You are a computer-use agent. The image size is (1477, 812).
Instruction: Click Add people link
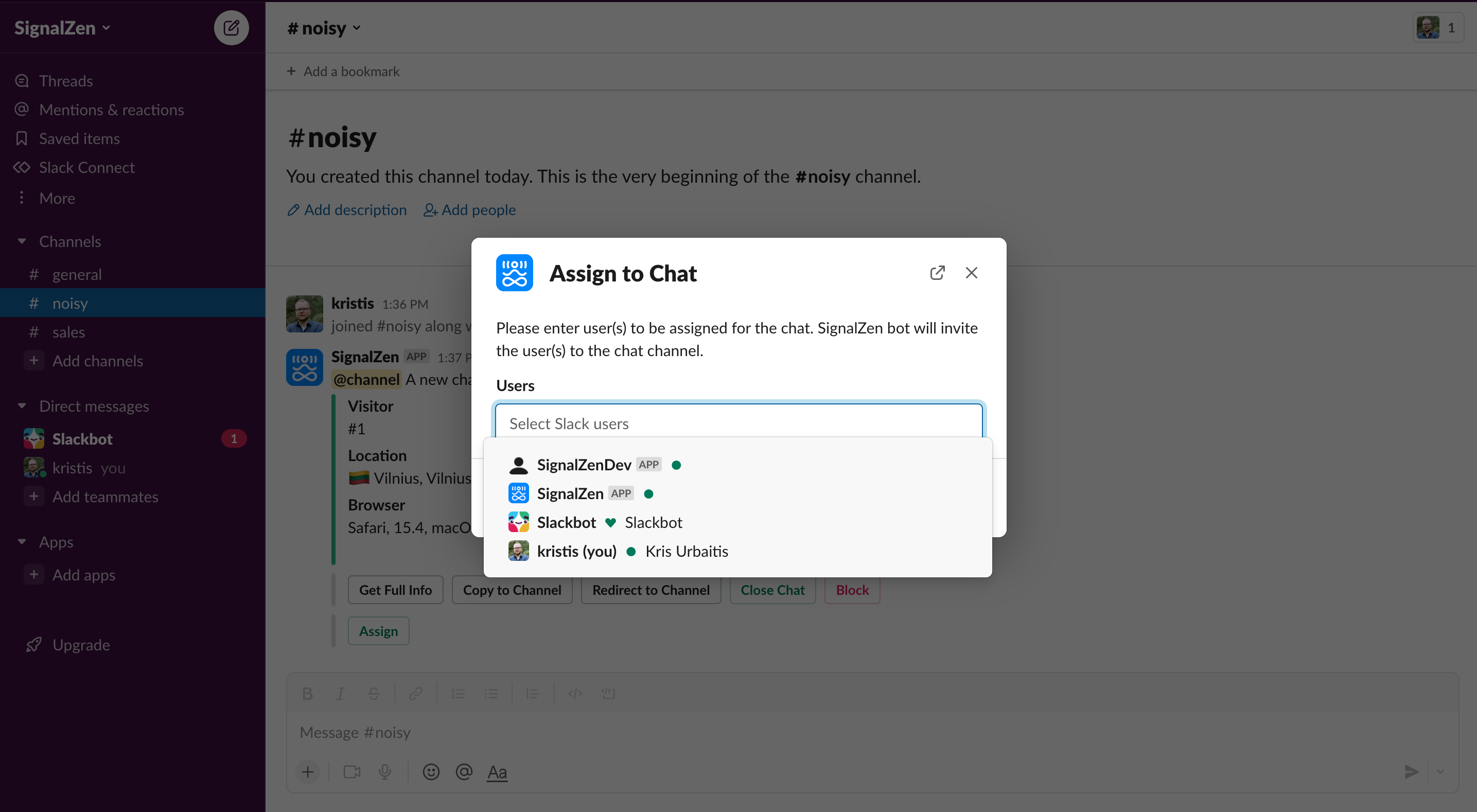pyautogui.click(x=469, y=210)
